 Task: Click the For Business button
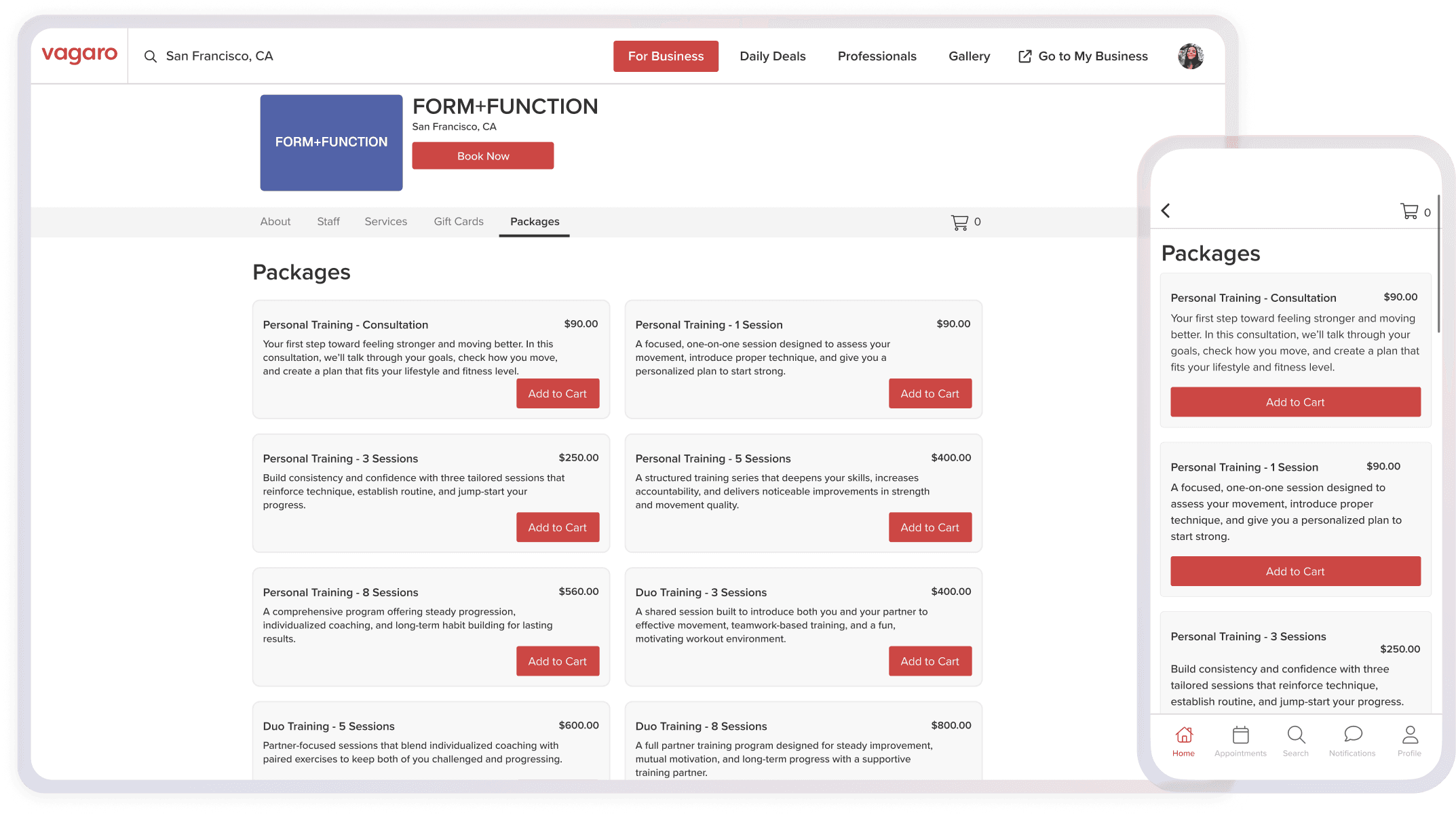(666, 56)
